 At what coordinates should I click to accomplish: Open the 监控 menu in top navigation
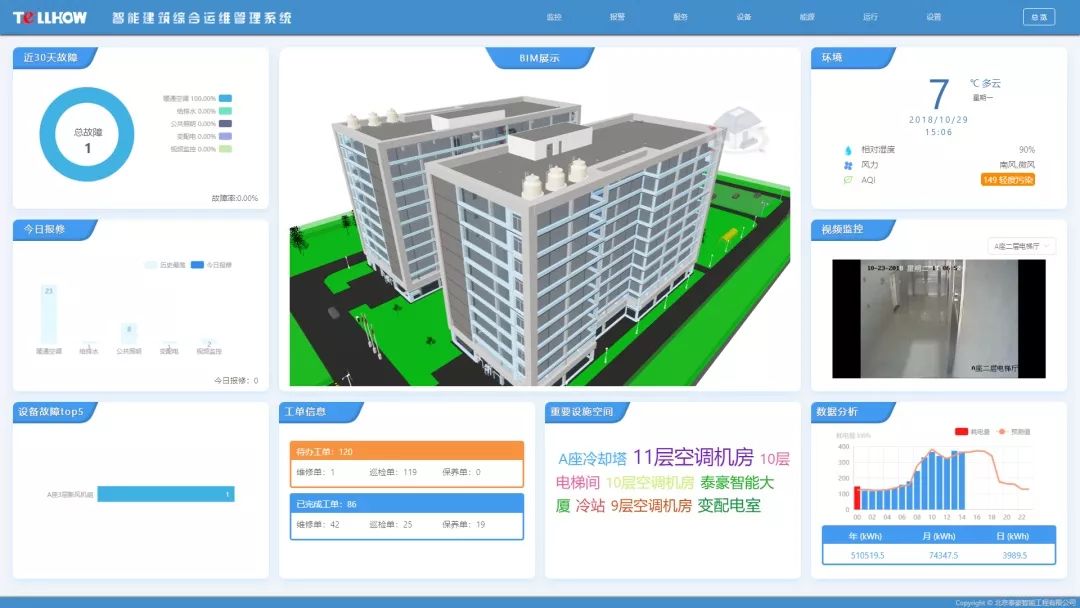pos(554,17)
